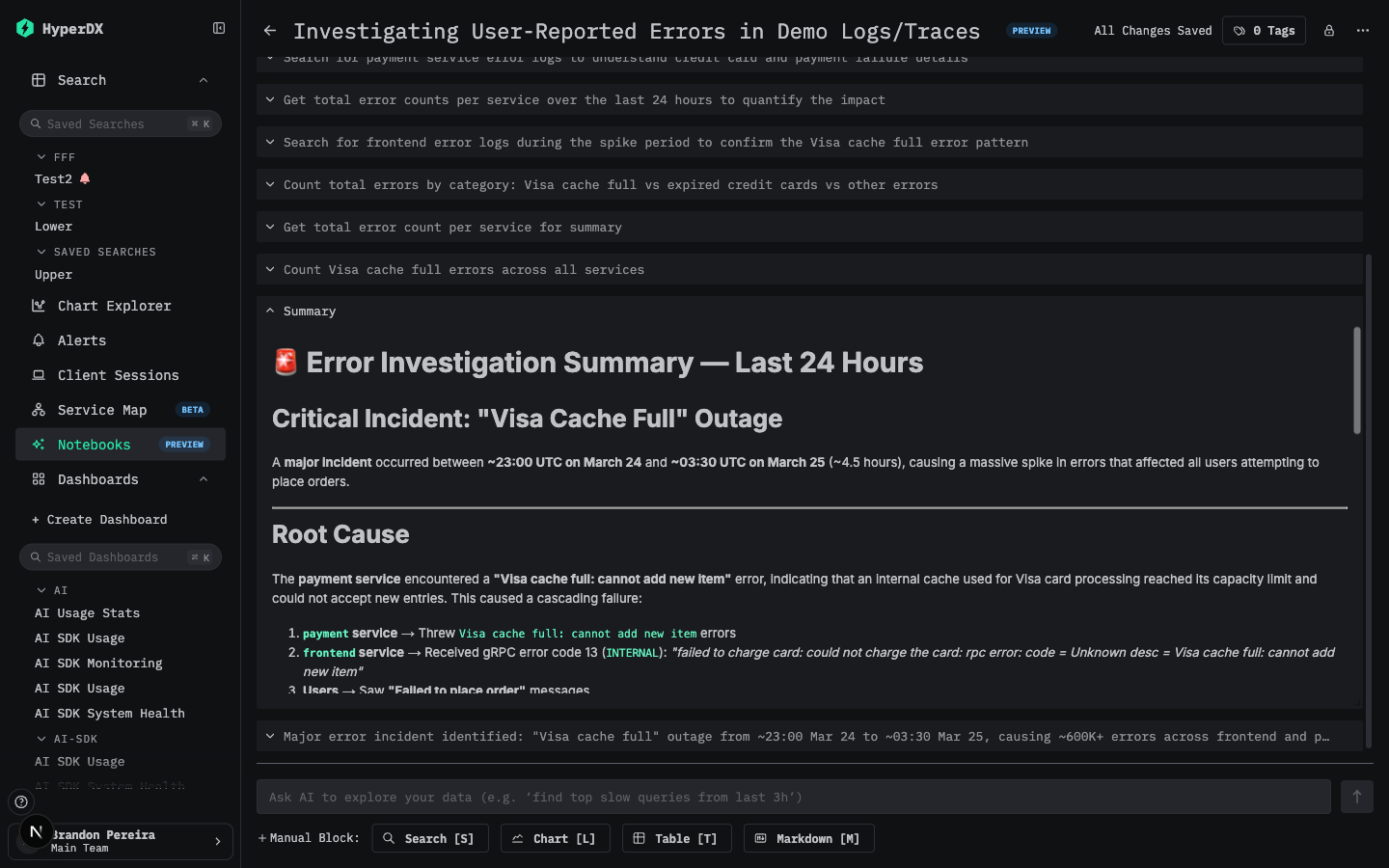Click the Create Dashboard link

[100, 519]
